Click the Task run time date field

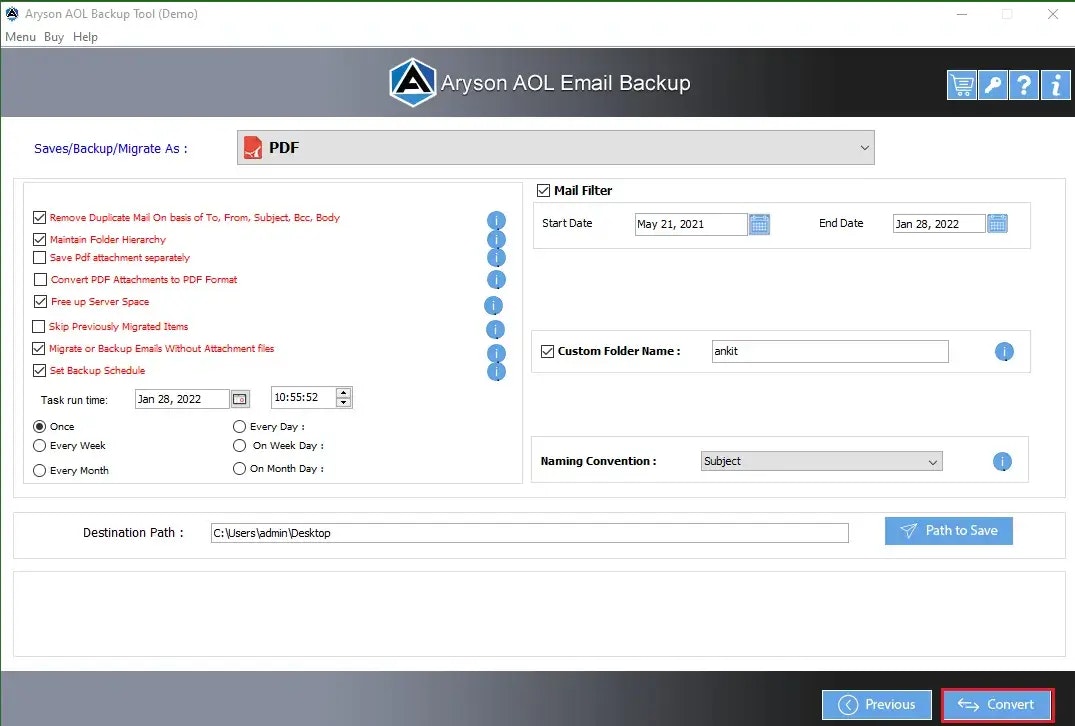[x=182, y=399]
